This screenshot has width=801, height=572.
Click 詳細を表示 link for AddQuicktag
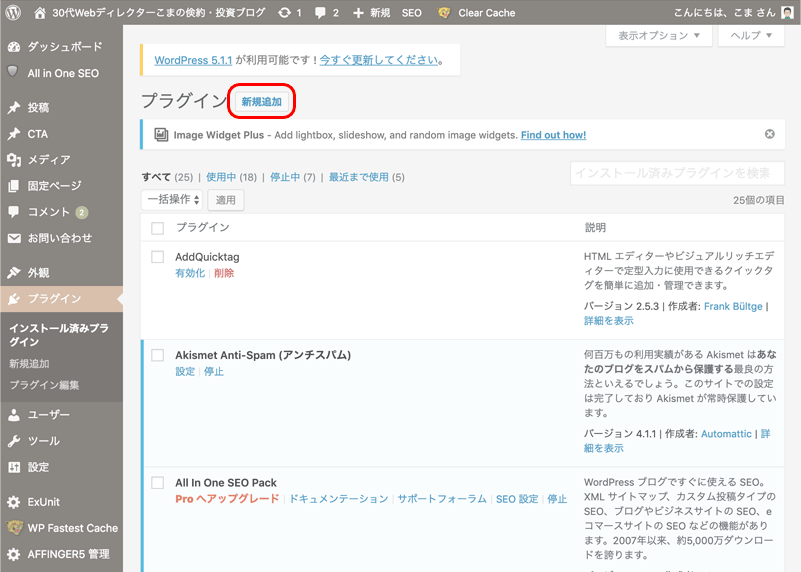pos(608,321)
